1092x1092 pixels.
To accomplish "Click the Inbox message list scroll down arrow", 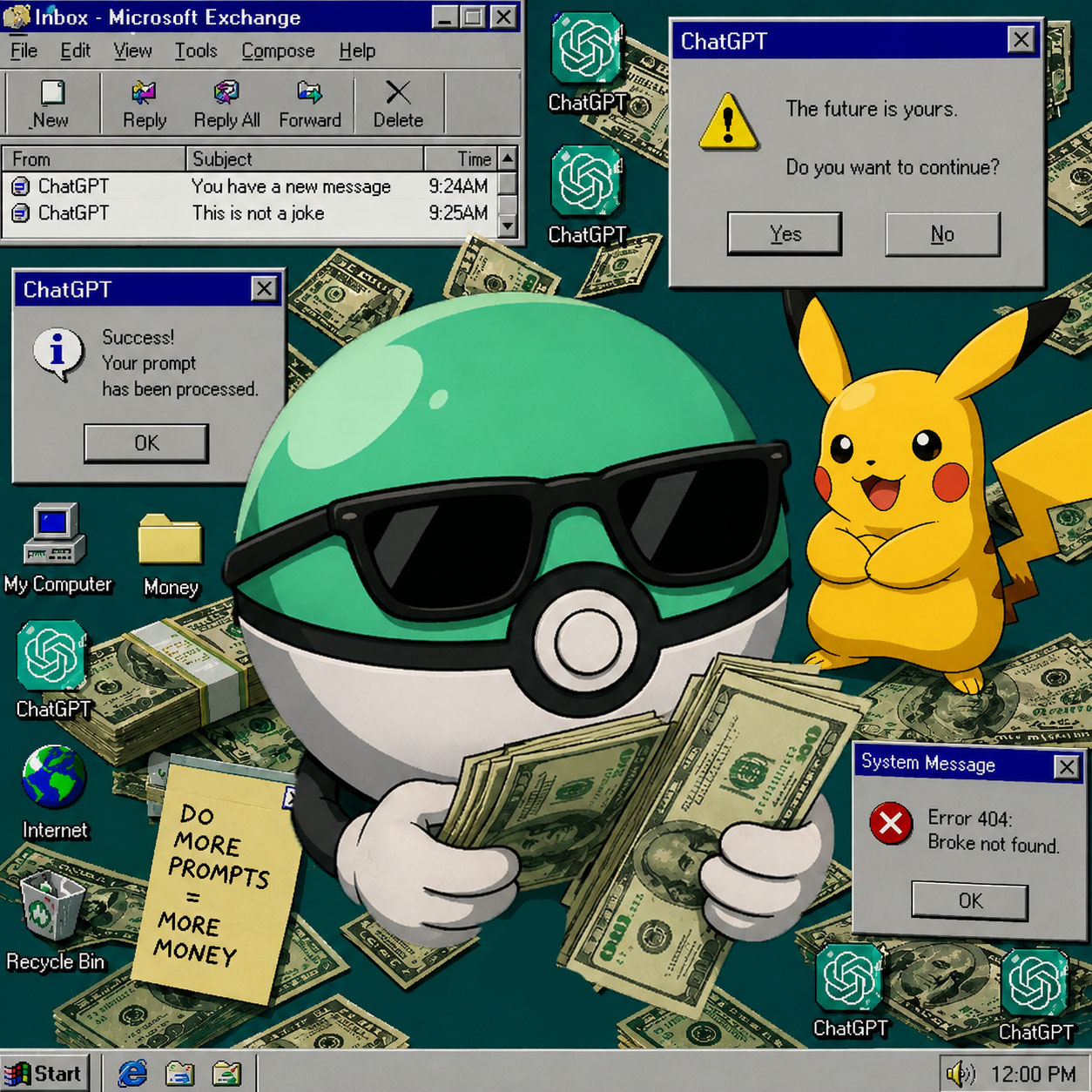I will (x=508, y=226).
